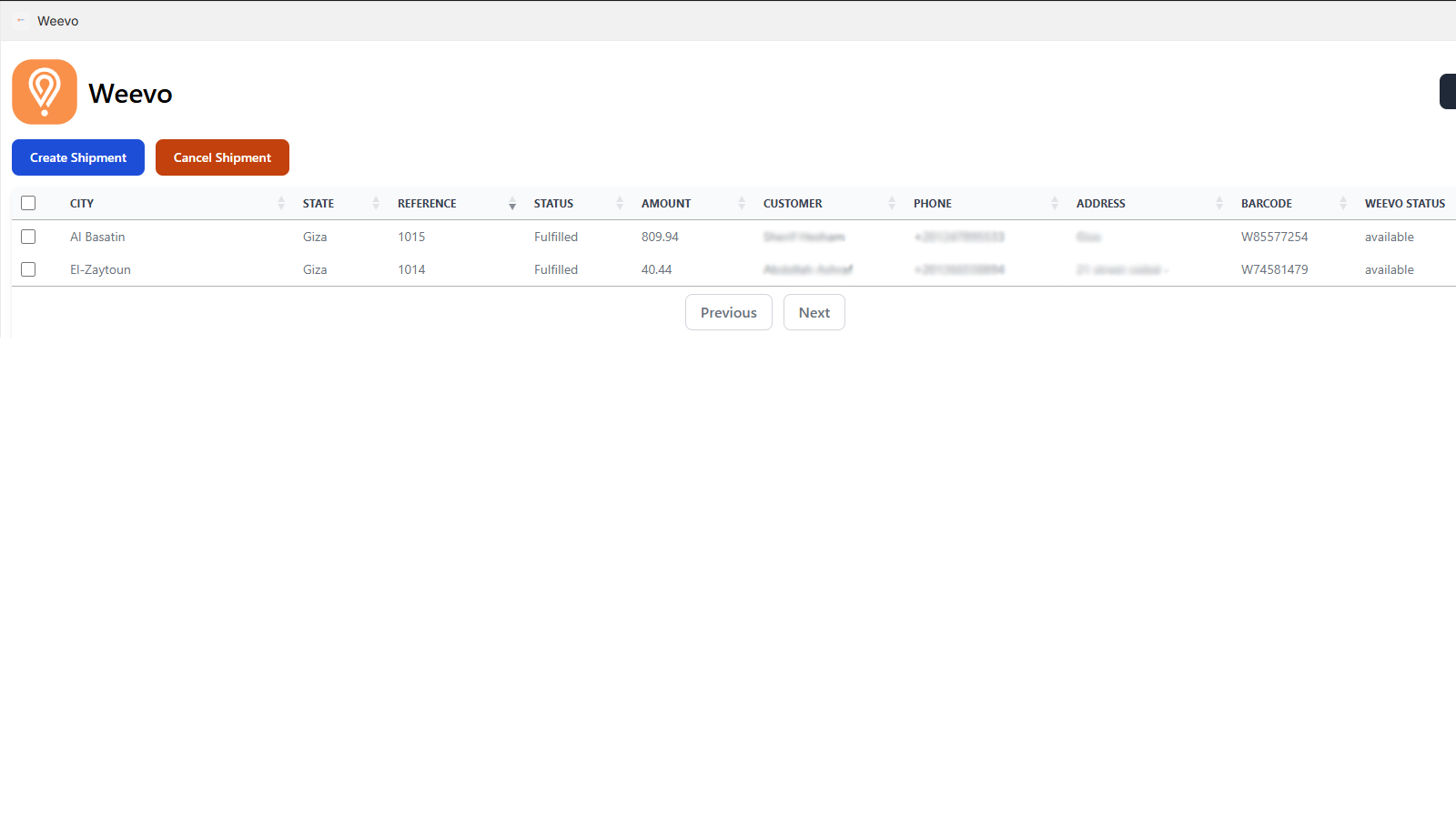Sort by the Reference column arrows
This screenshot has height=819, width=1456.
click(512, 204)
